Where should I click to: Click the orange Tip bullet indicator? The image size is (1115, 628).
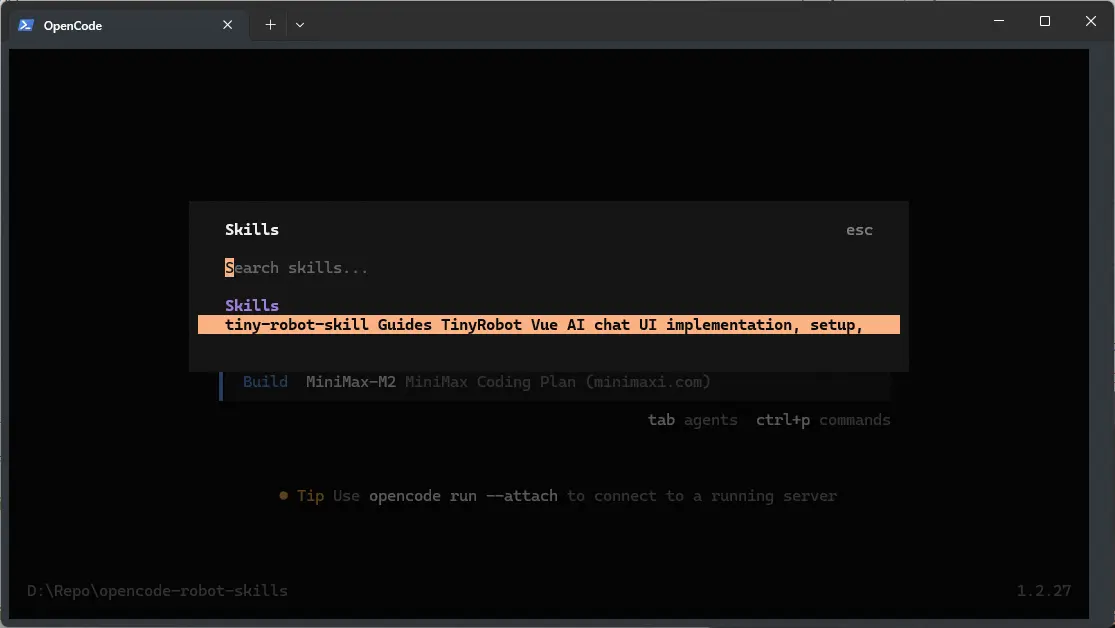pos(283,495)
